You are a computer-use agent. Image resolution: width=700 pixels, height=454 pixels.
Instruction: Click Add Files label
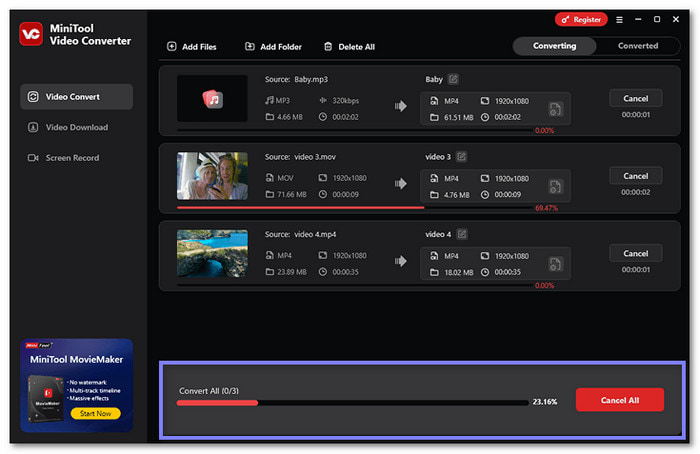199,47
